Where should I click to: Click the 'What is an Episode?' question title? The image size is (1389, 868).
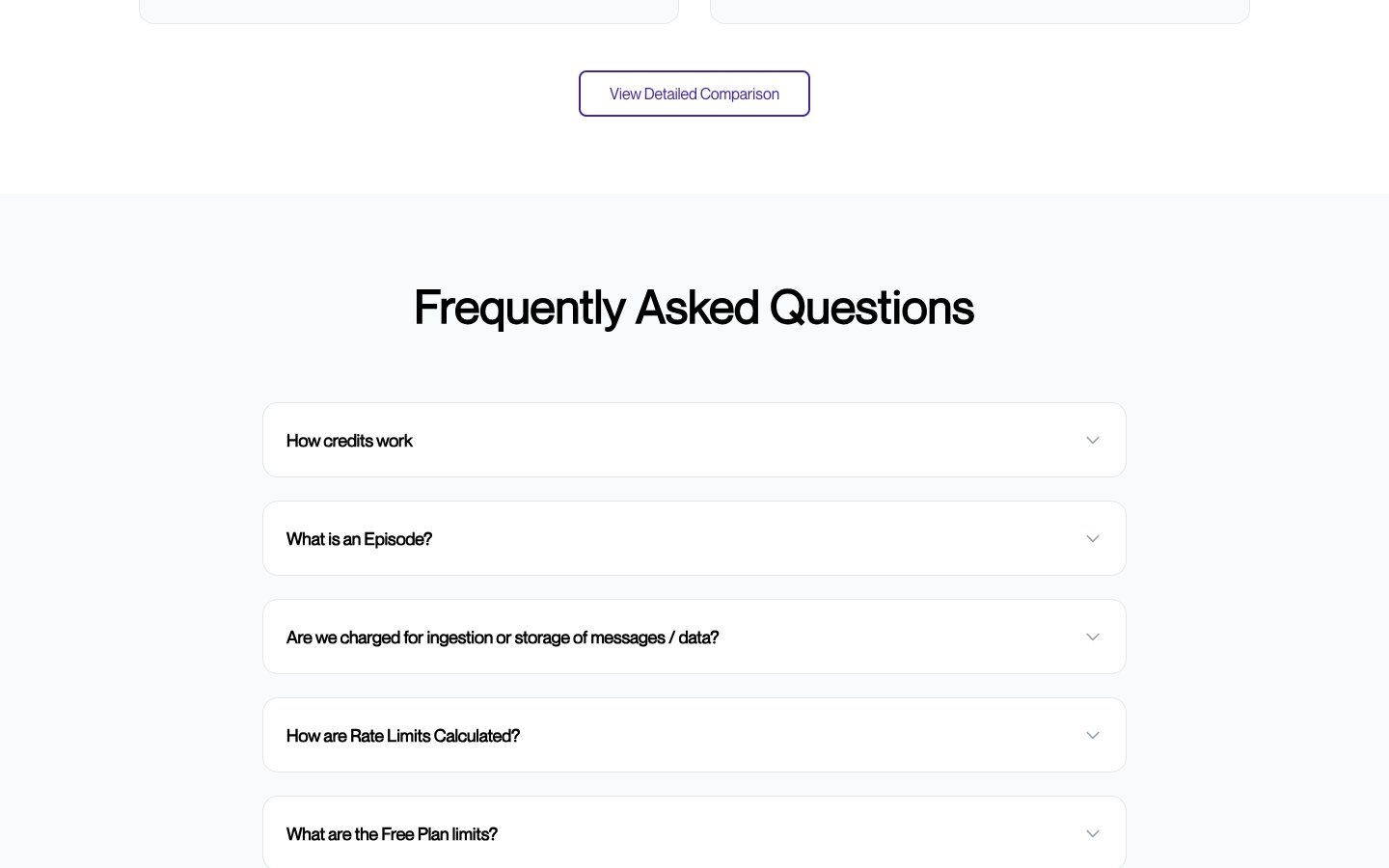pyautogui.click(x=359, y=539)
